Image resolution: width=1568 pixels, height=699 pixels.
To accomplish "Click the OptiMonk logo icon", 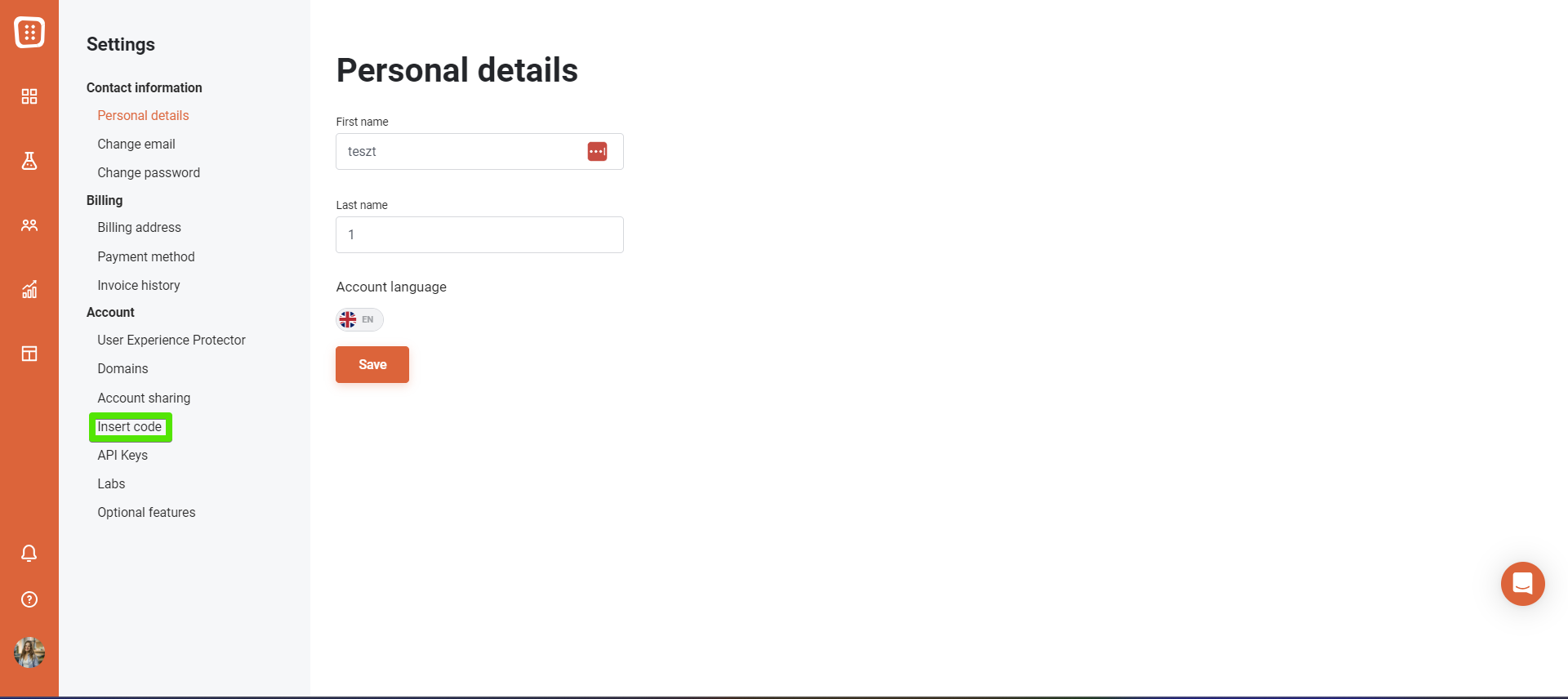I will (x=29, y=32).
